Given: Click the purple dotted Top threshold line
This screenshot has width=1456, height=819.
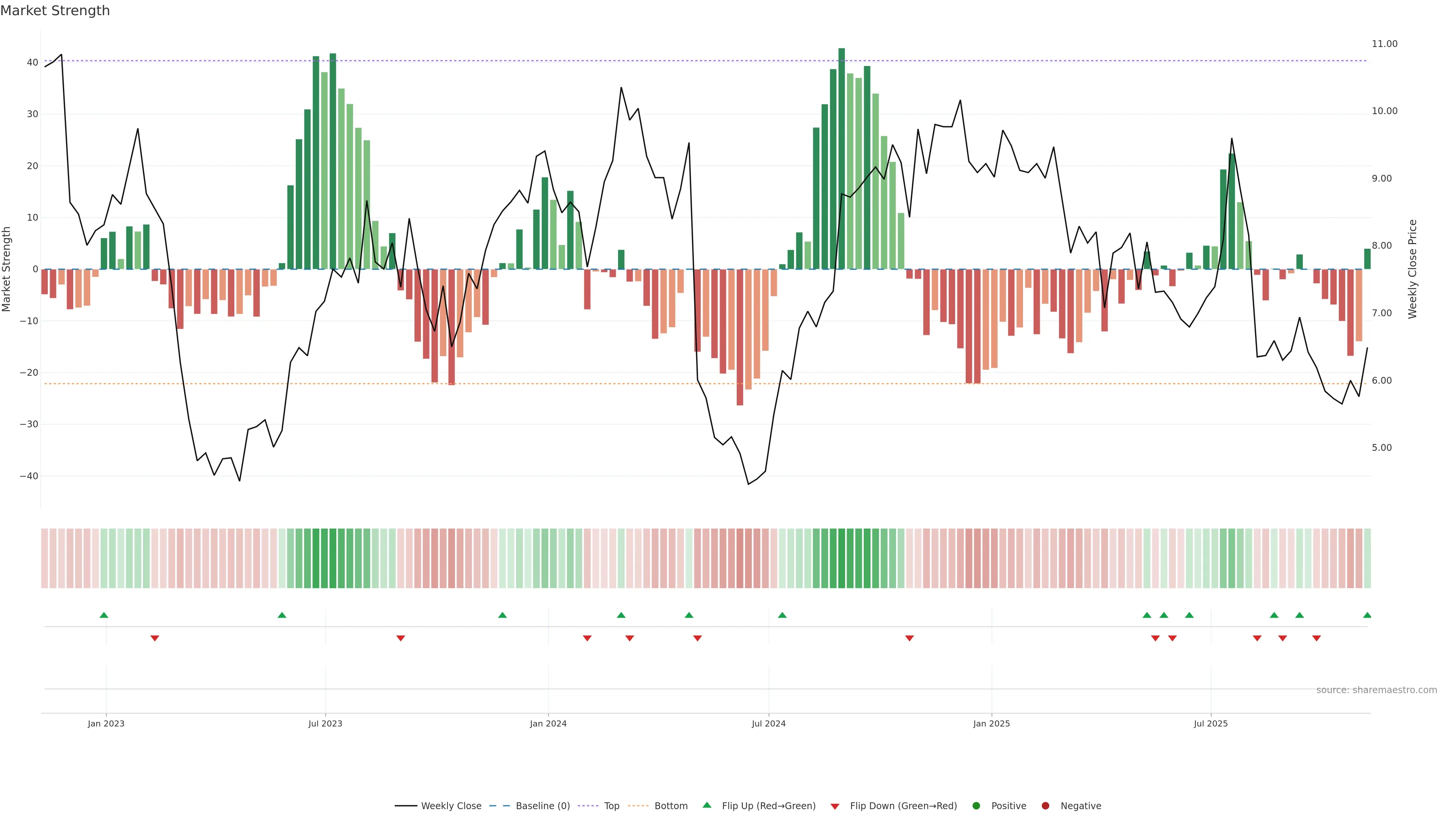Looking at the screenshot, I should 565,61.
